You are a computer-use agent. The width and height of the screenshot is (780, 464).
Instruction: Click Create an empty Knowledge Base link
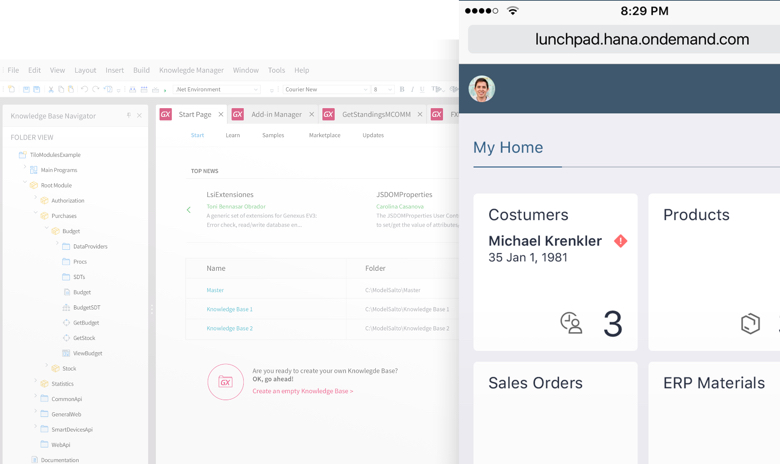302,391
